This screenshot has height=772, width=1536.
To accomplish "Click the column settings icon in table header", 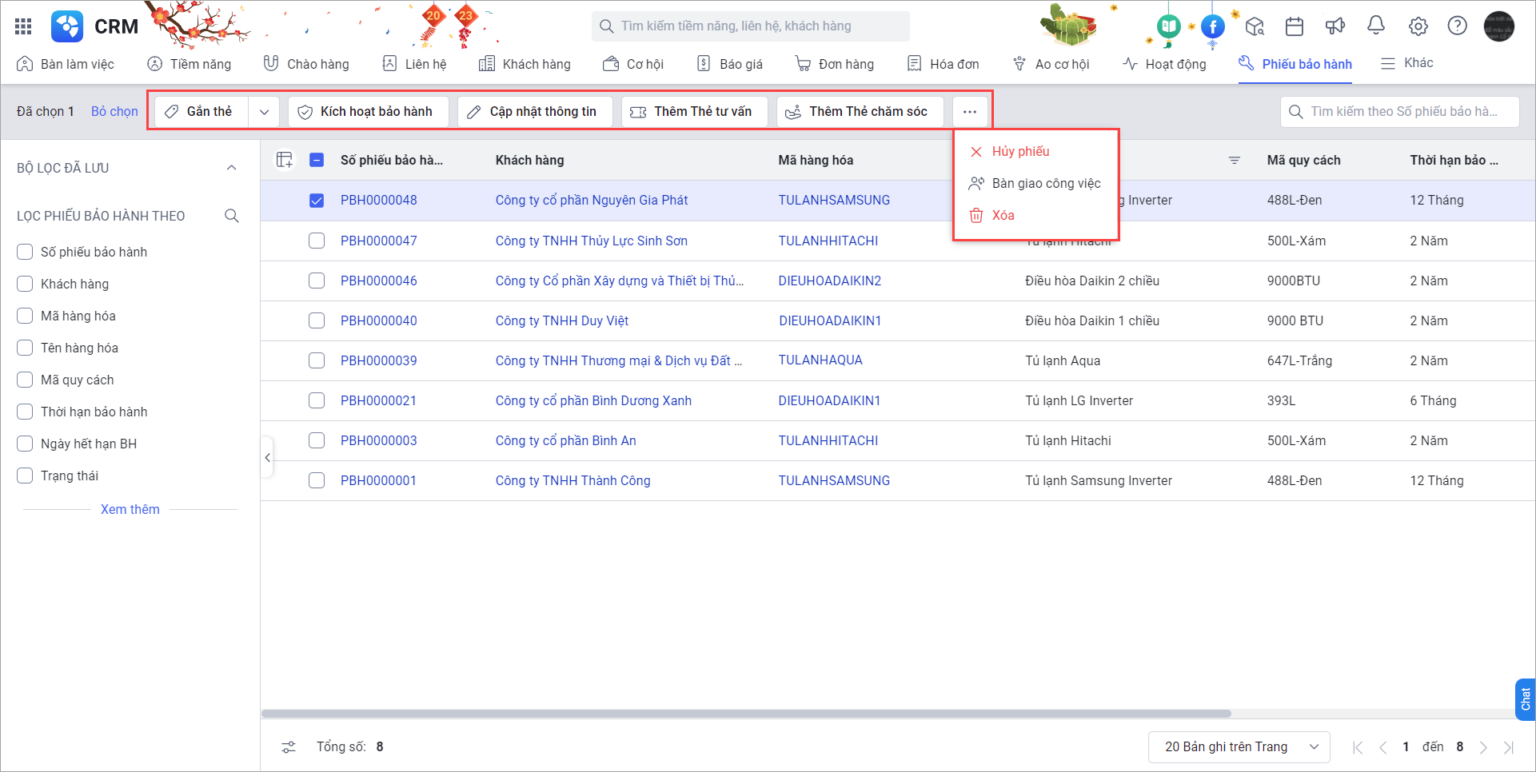I will (x=285, y=160).
